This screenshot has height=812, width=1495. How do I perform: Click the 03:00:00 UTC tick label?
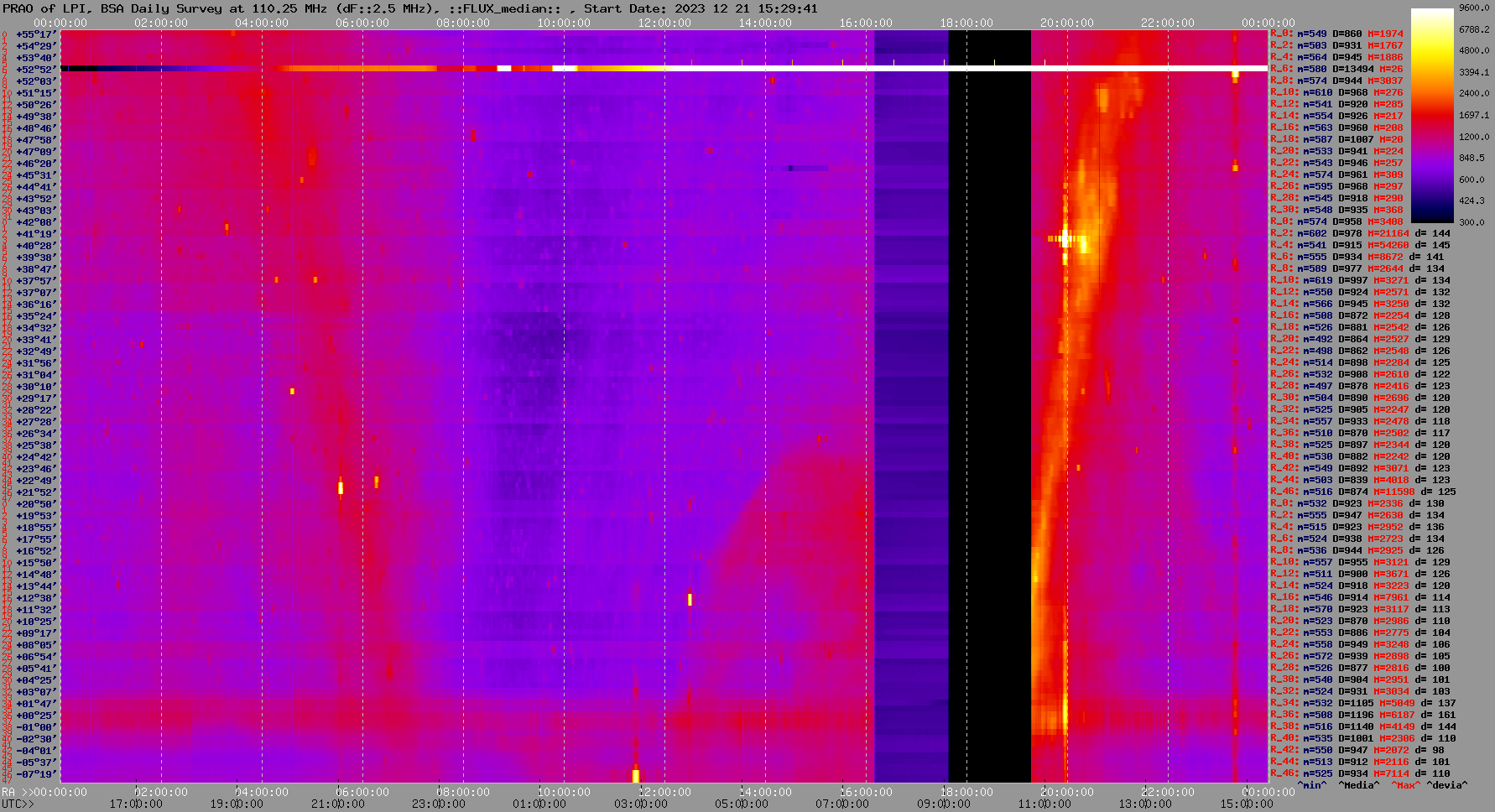[x=640, y=804]
